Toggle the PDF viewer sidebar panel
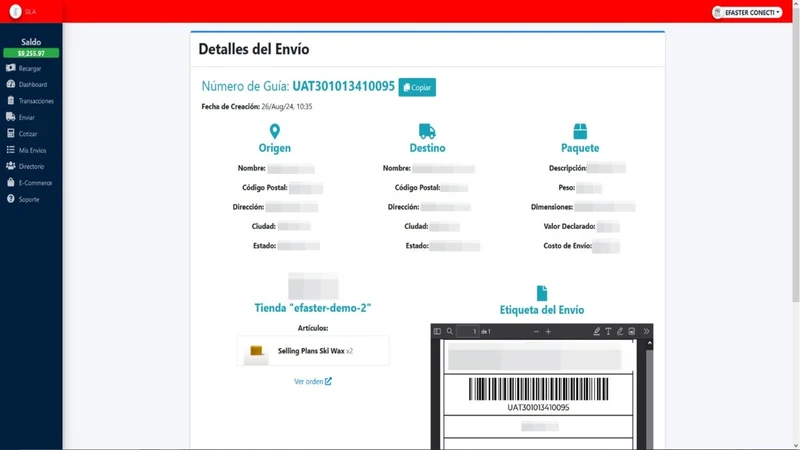The width and height of the screenshot is (800, 450). (x=437, y=332)
